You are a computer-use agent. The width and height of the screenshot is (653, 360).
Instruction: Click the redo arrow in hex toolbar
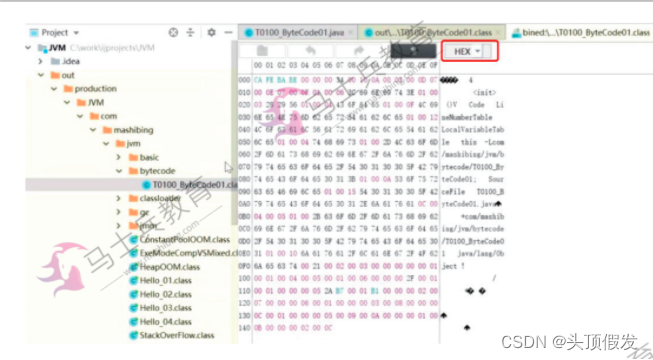tap(359, 51)
